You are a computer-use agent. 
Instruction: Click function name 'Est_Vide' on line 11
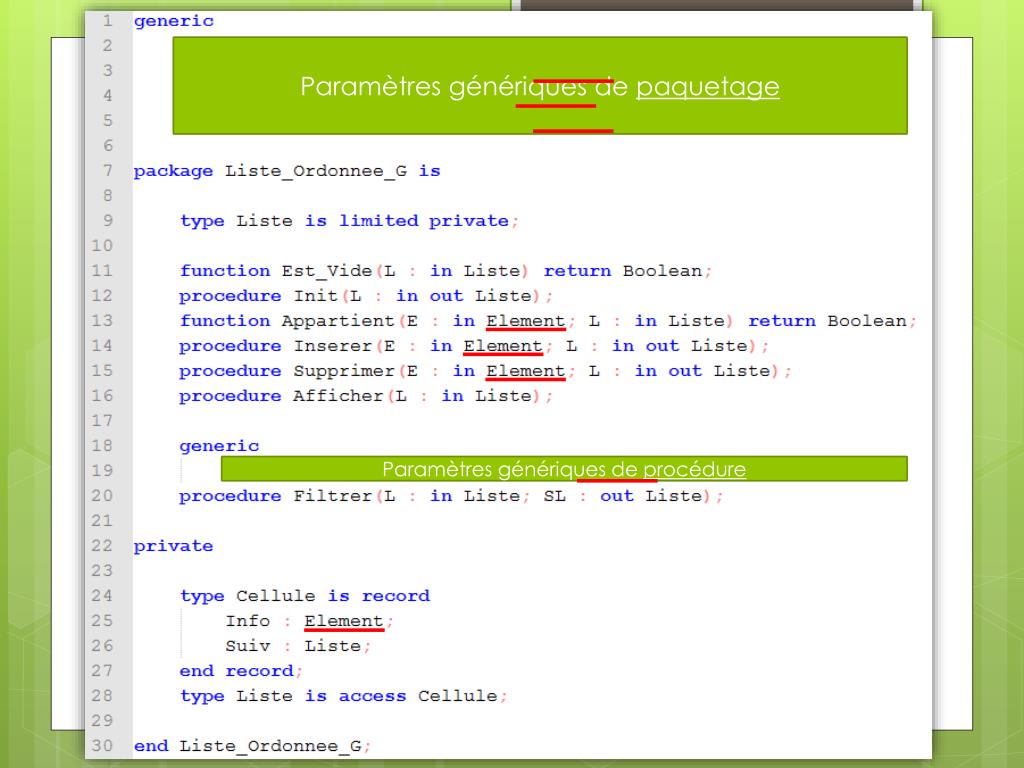point(327,271)
